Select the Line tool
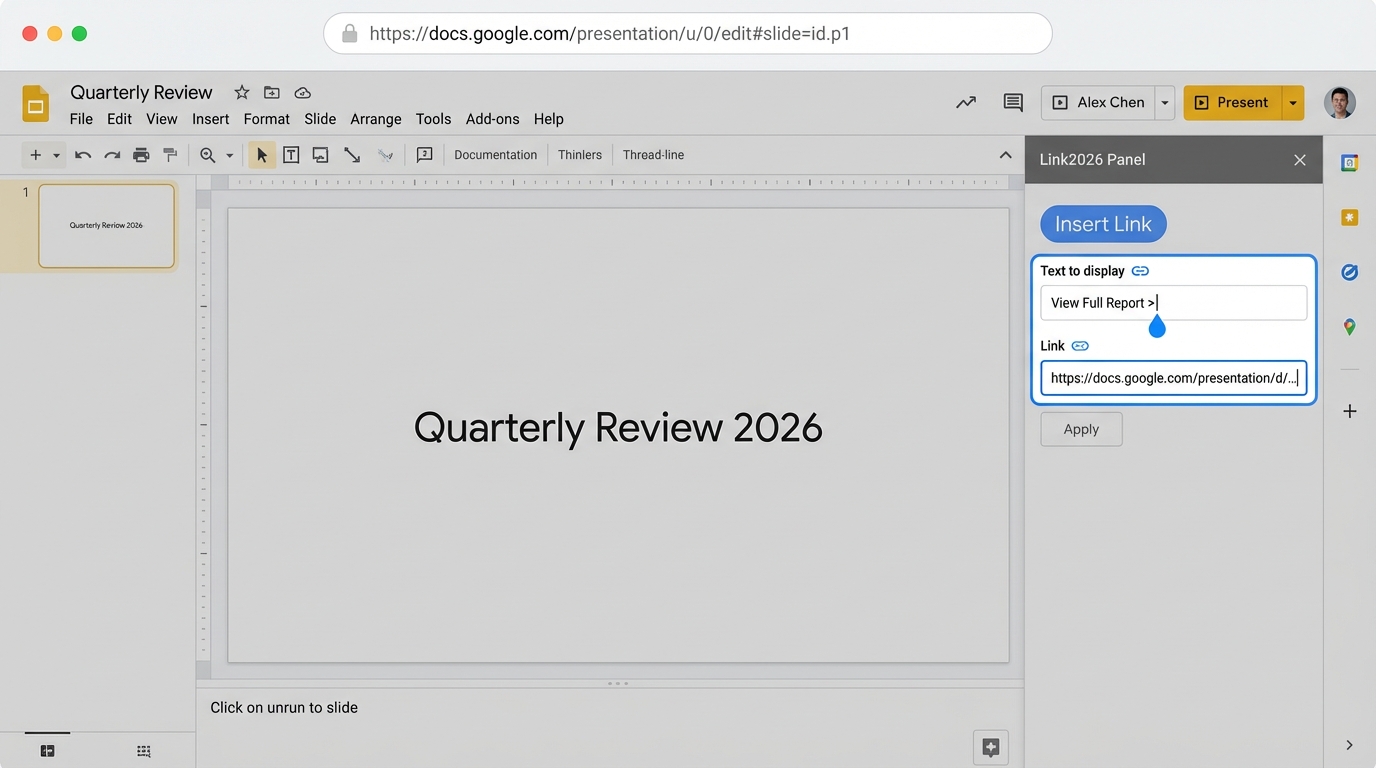 pyautogui.click(x=352, y=155)
